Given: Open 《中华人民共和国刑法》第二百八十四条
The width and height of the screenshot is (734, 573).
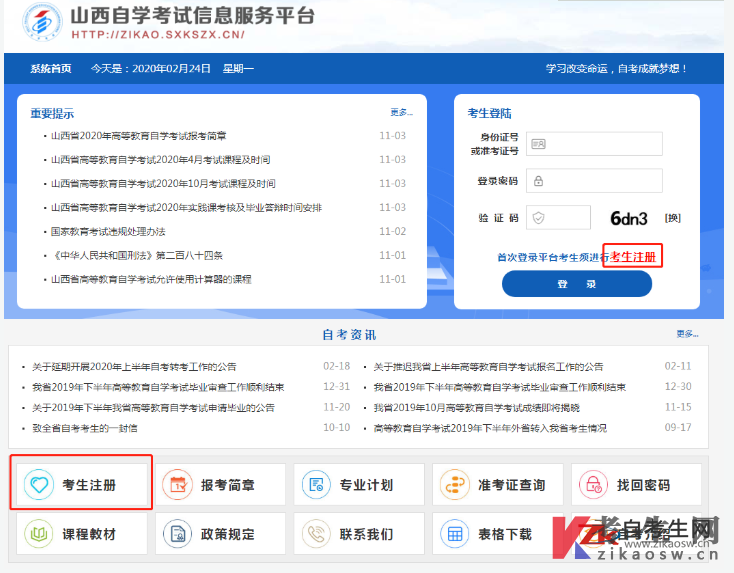Looking at the screenshot, I should (137, 255).
